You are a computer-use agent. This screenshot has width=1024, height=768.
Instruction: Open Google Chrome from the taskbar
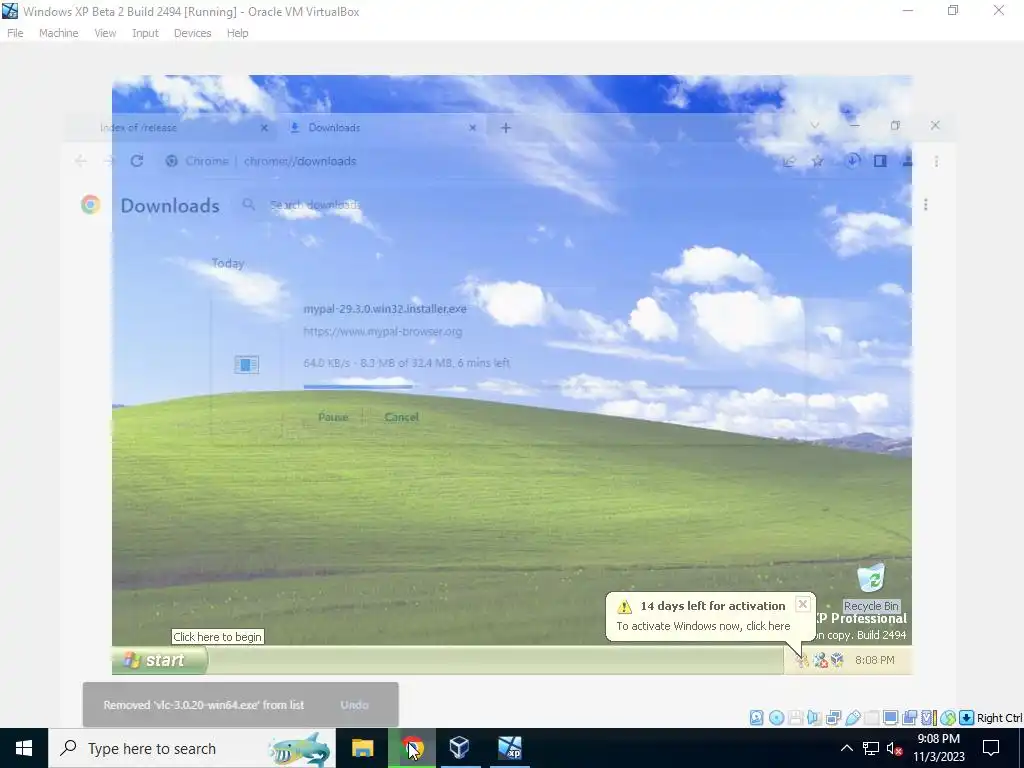(x=412, y=748)
